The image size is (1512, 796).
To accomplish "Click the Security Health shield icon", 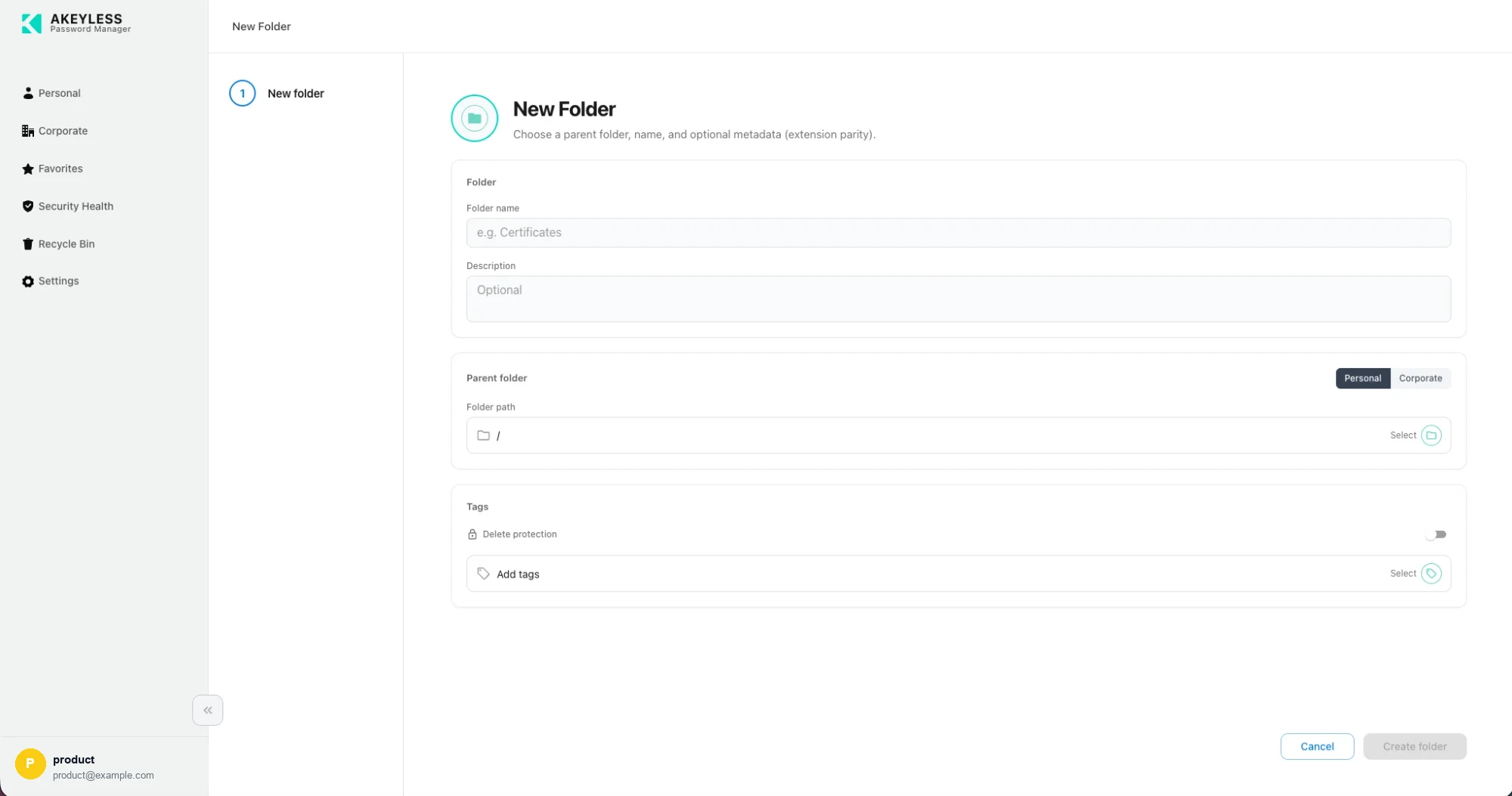I will (28, 206).
